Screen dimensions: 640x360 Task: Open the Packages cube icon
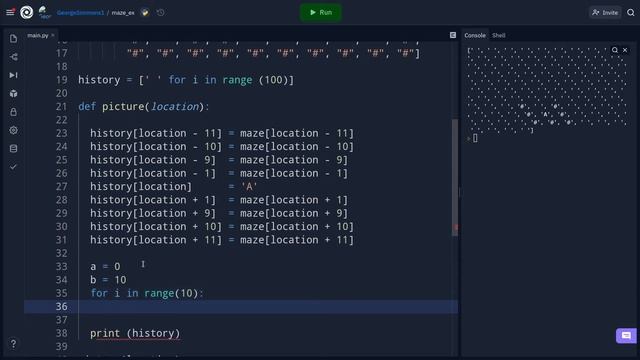[13, 93]
